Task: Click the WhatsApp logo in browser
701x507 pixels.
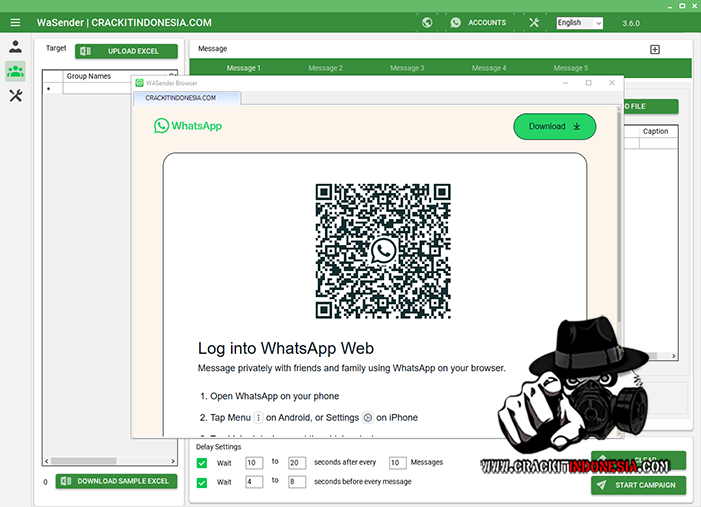Action: 188,126
